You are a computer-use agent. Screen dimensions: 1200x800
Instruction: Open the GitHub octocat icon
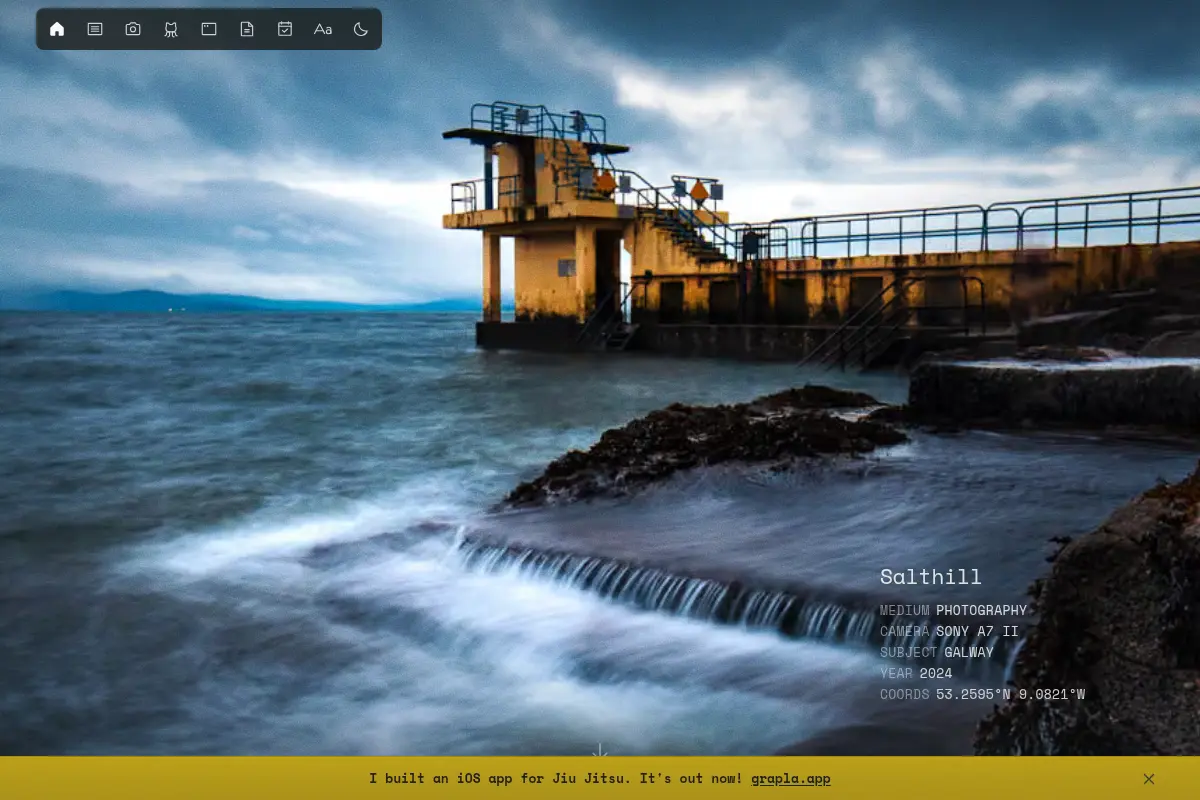[171, 29]
